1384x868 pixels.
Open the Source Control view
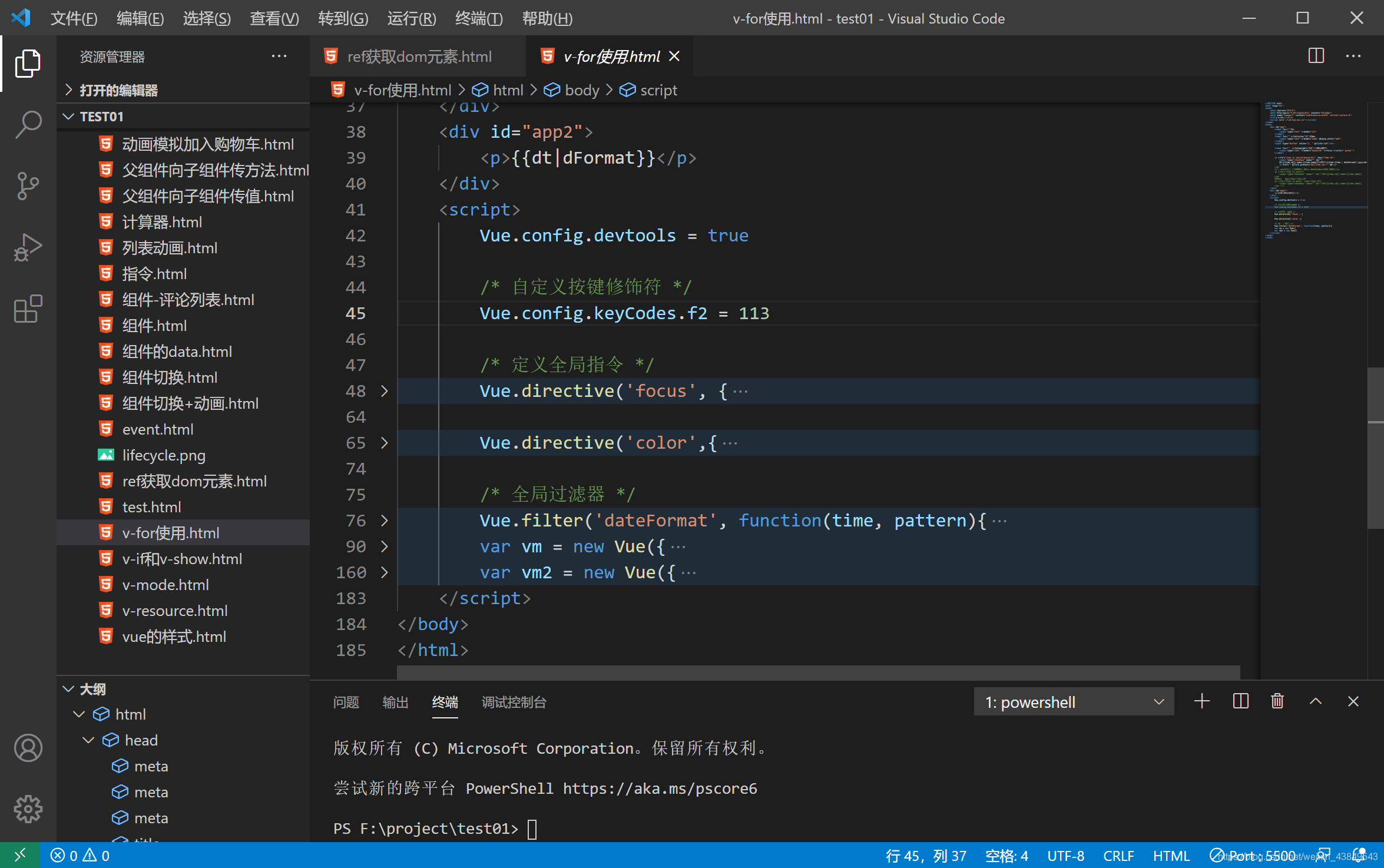pyautogui.click(x=28, y=186)
